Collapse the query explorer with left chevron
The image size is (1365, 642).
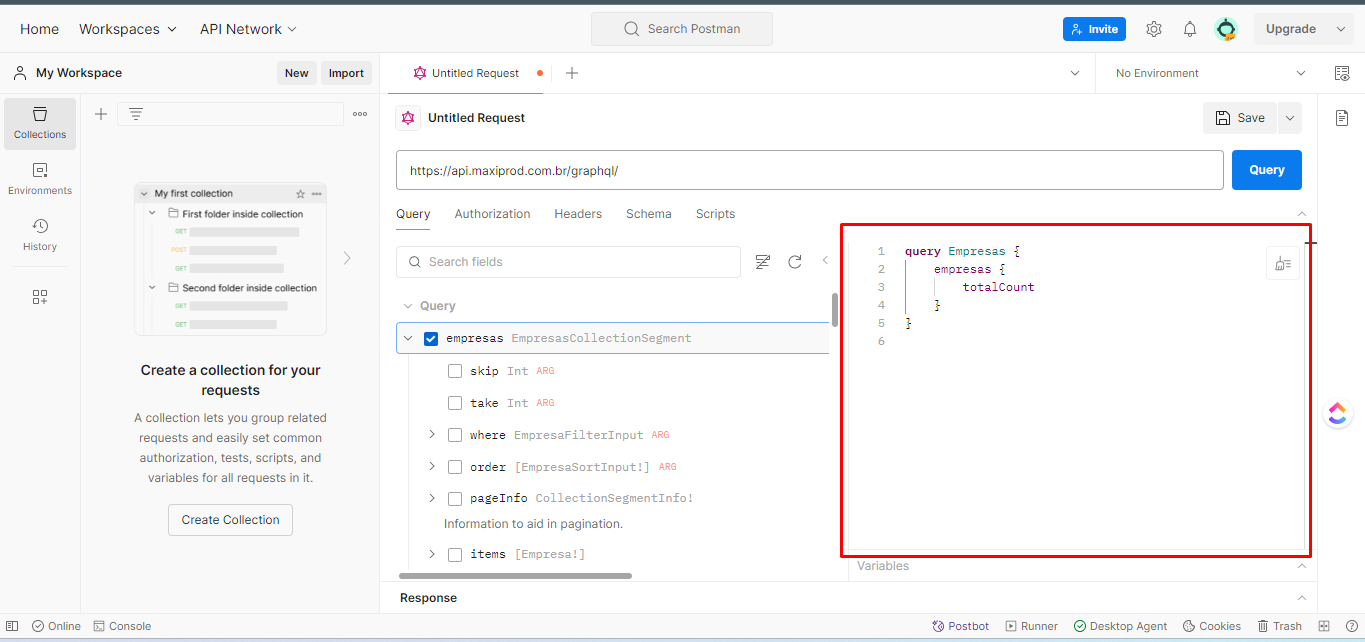tap(825, 261)
